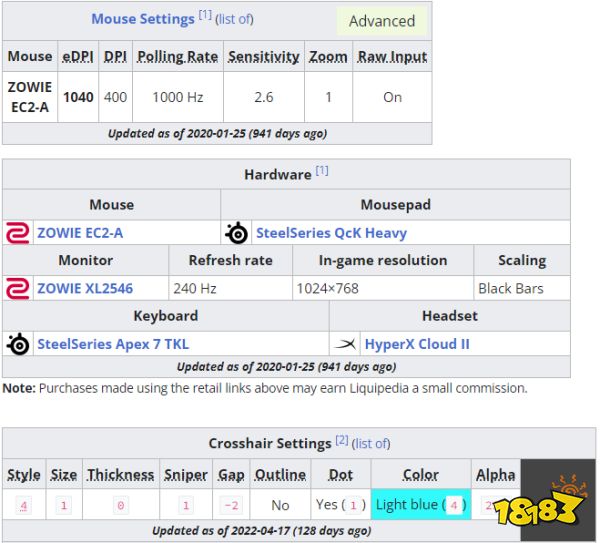
Task: Open the Crosshair Settings '(list of)' link
Action: (x=371, y=444)
